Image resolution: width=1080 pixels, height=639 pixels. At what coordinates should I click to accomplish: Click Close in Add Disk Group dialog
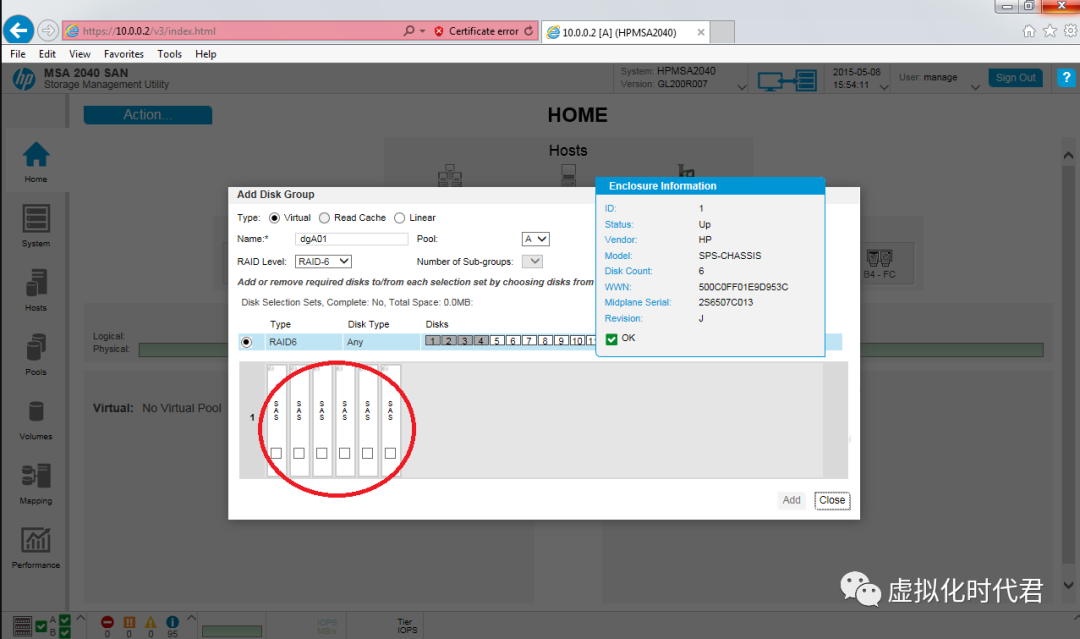click(832, 501)
